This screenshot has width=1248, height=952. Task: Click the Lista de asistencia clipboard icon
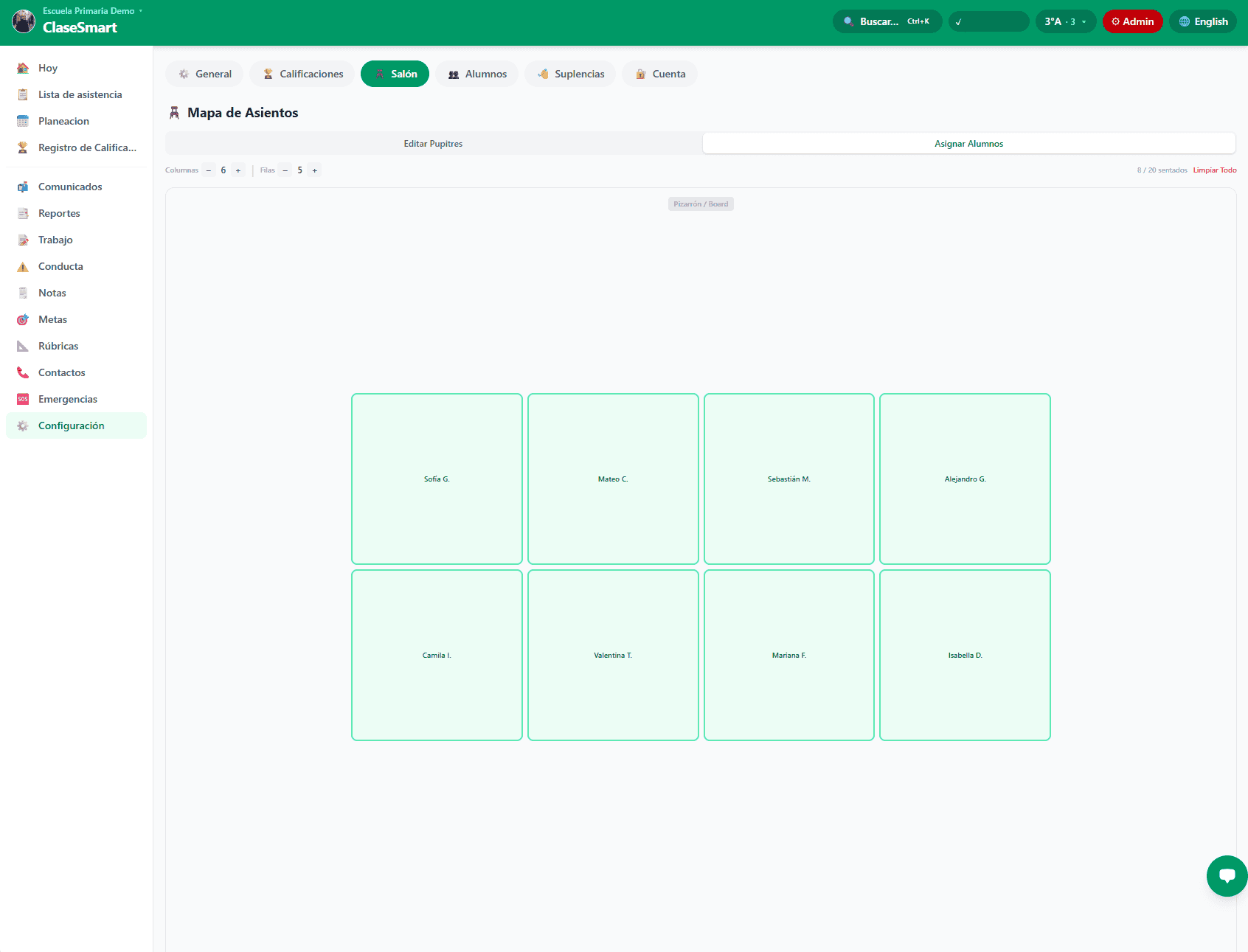23,94
